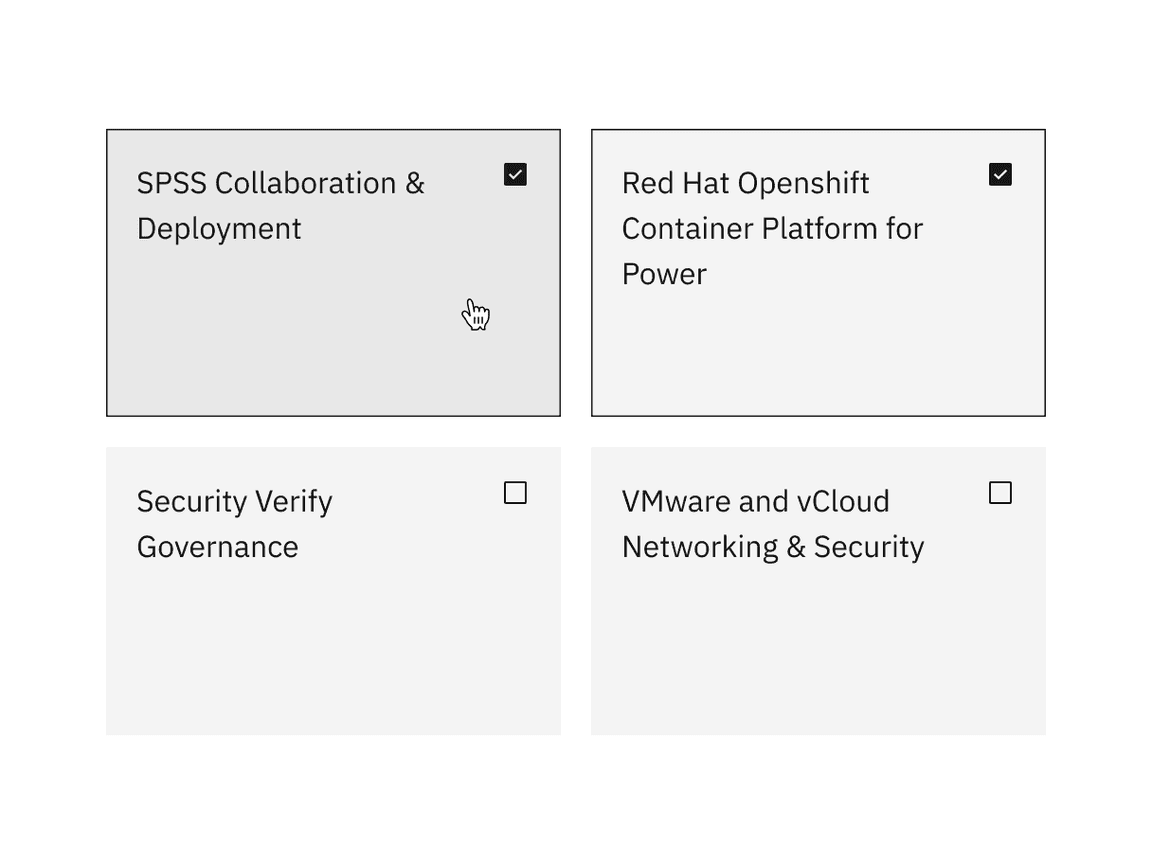Click the 'Collaboration' word in SPSS tile
Image resolution: width=1152 pixels, height=864 pixels.
305,184
